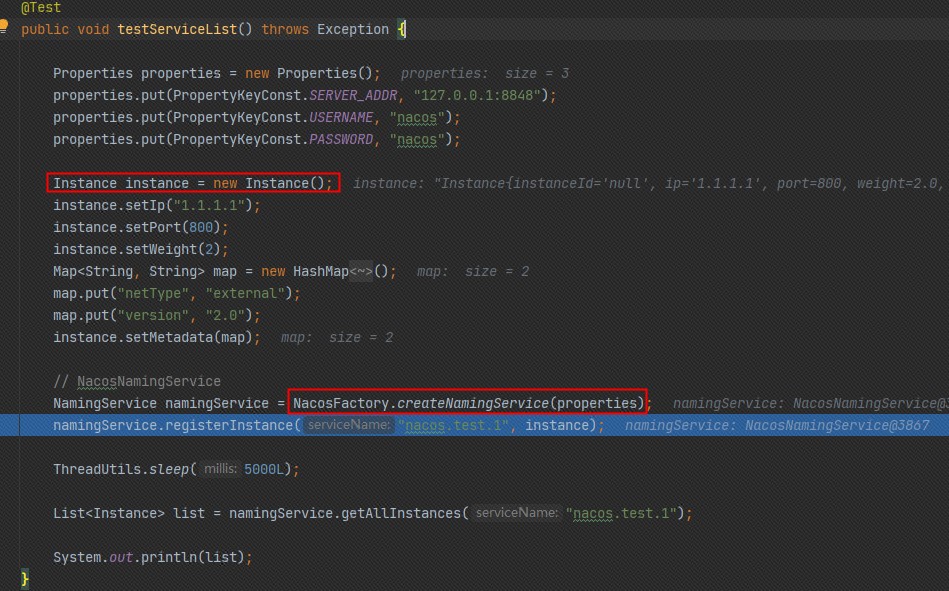Click the 5000L millis value
The height and width of the screenshot is (591, 949).
pos(264,469)
